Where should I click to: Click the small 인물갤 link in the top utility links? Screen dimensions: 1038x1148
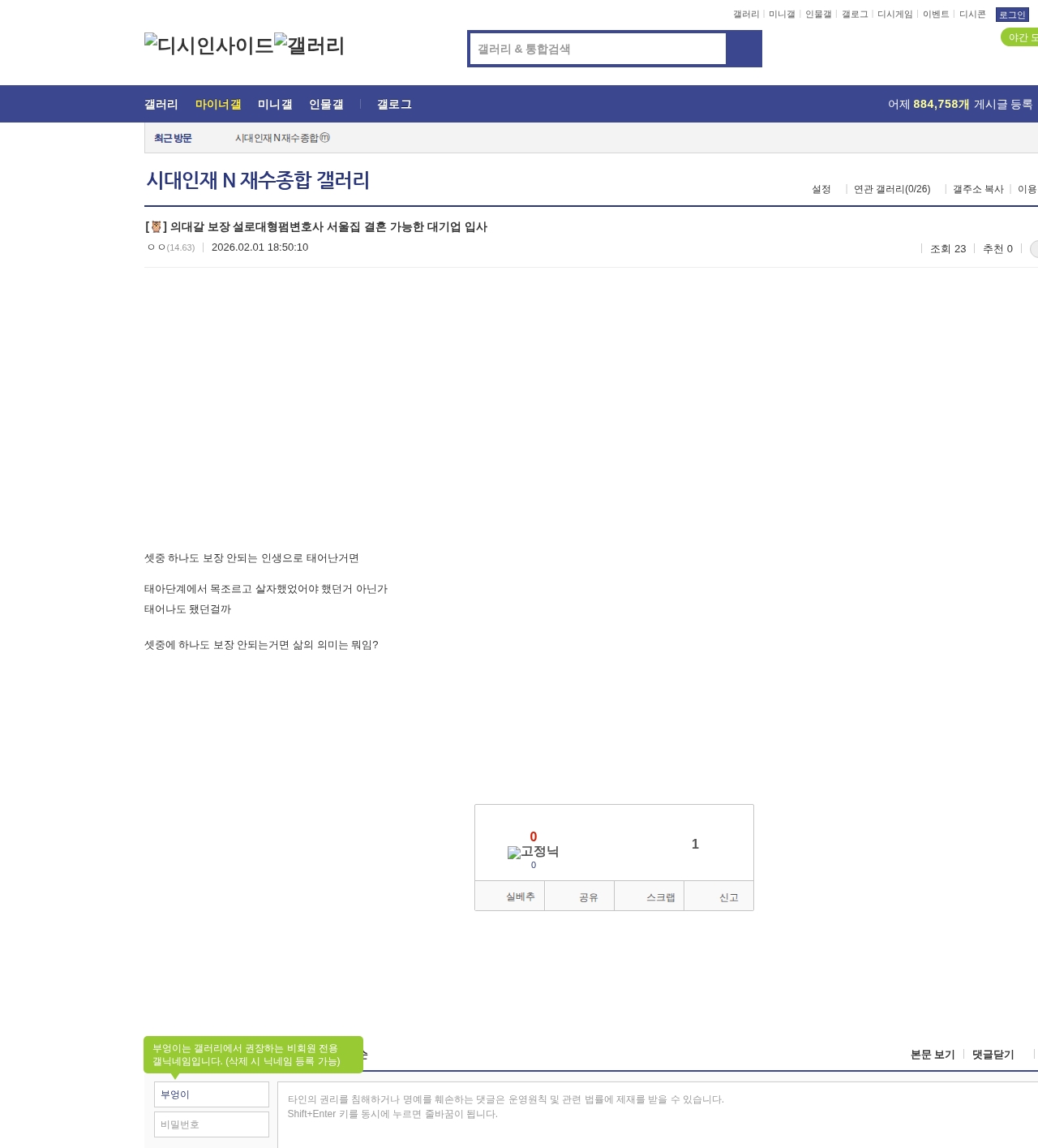818,15
